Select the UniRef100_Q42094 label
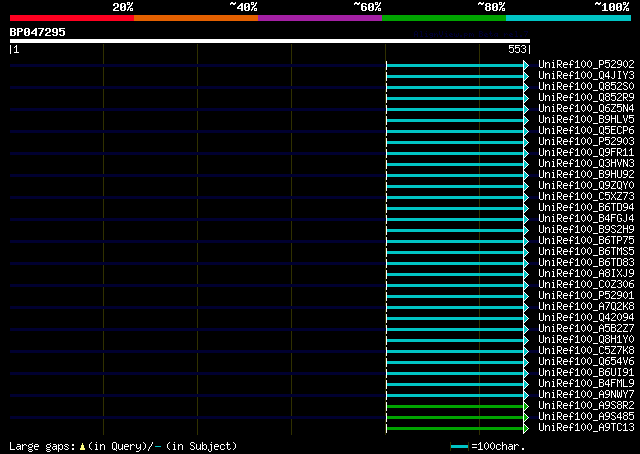The height and width of the screenshot is (454, 640). (x=586, y=318)
